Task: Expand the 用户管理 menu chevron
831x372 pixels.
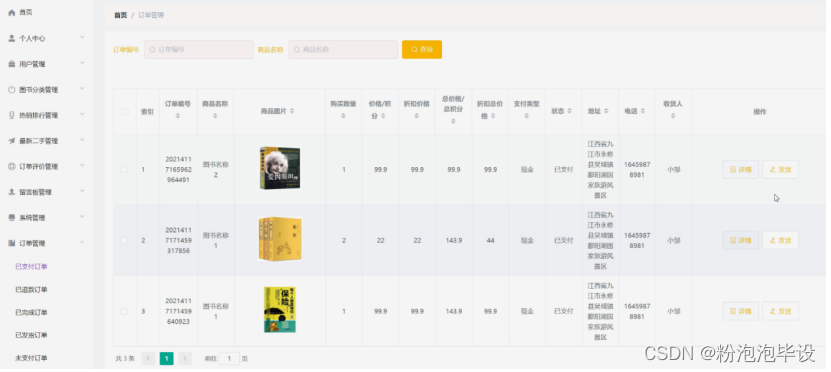Action: coord(82,63)
